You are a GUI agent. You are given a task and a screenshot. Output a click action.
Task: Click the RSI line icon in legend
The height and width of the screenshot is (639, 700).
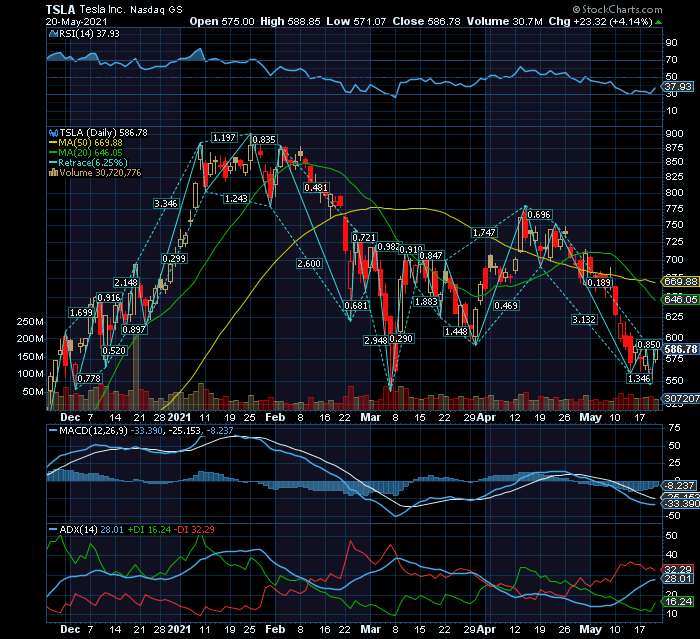pos(53,33)
